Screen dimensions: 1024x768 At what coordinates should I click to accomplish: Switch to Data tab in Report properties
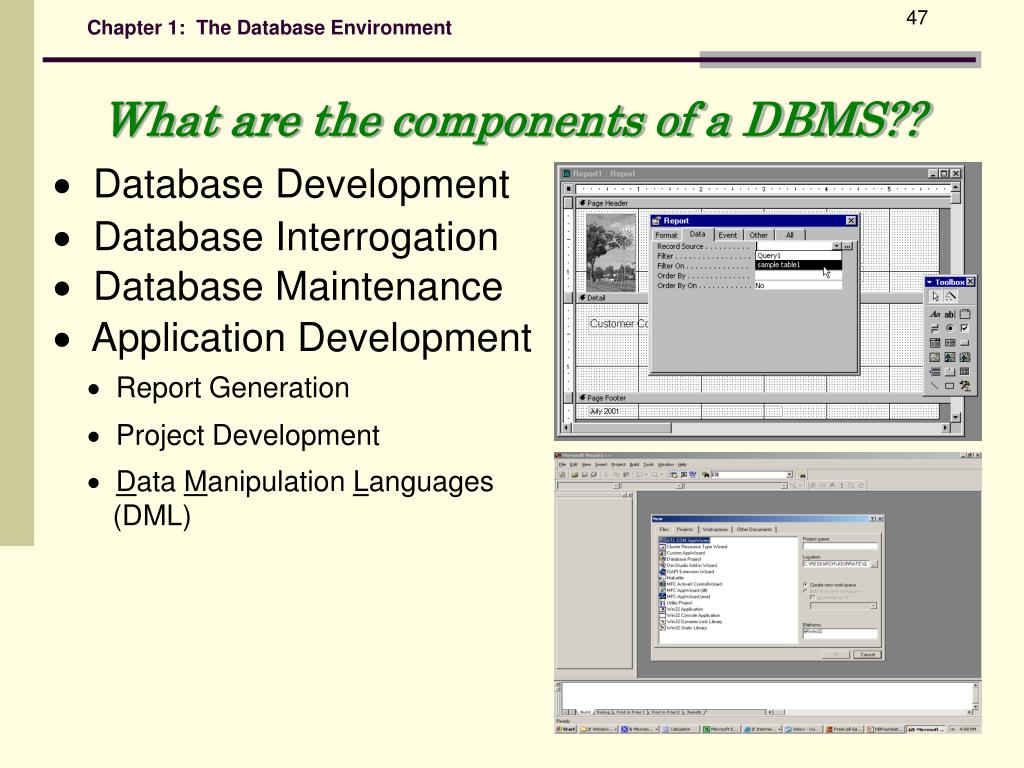point(697,234)
